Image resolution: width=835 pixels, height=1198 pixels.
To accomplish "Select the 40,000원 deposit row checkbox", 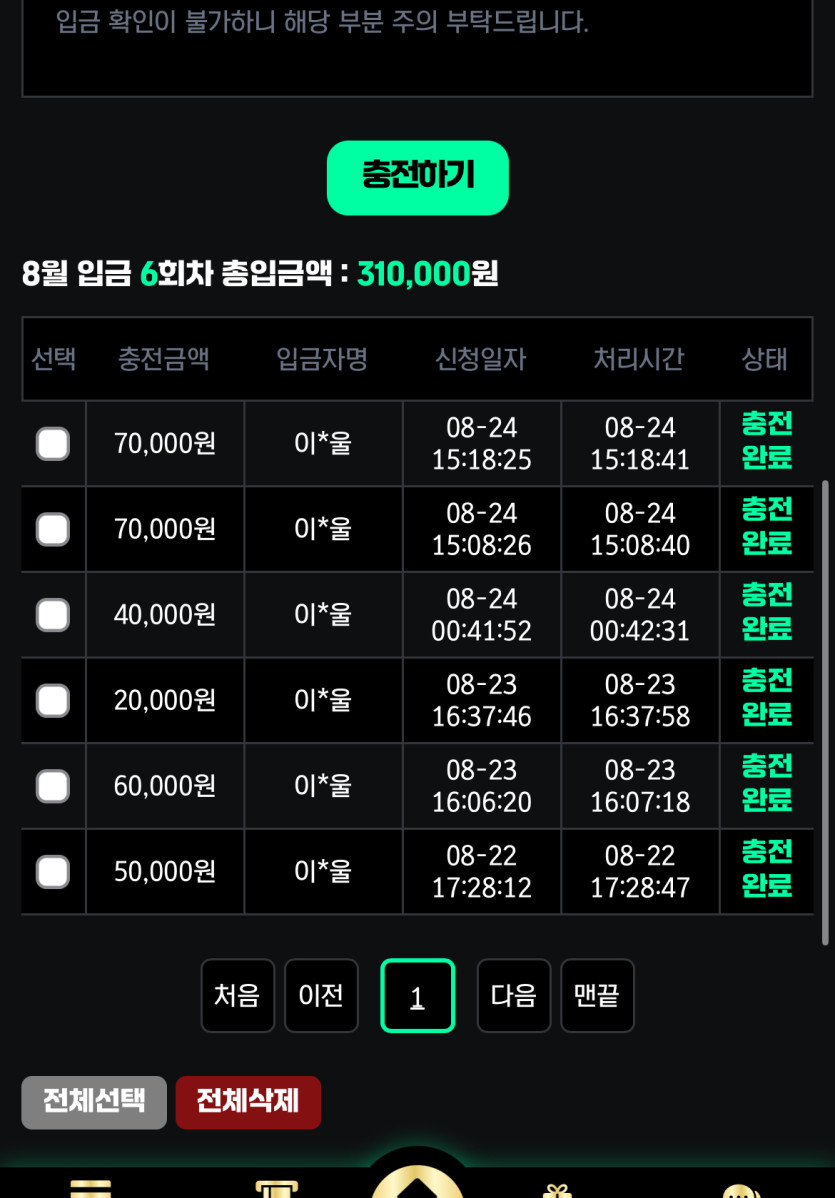I will 53,615.
